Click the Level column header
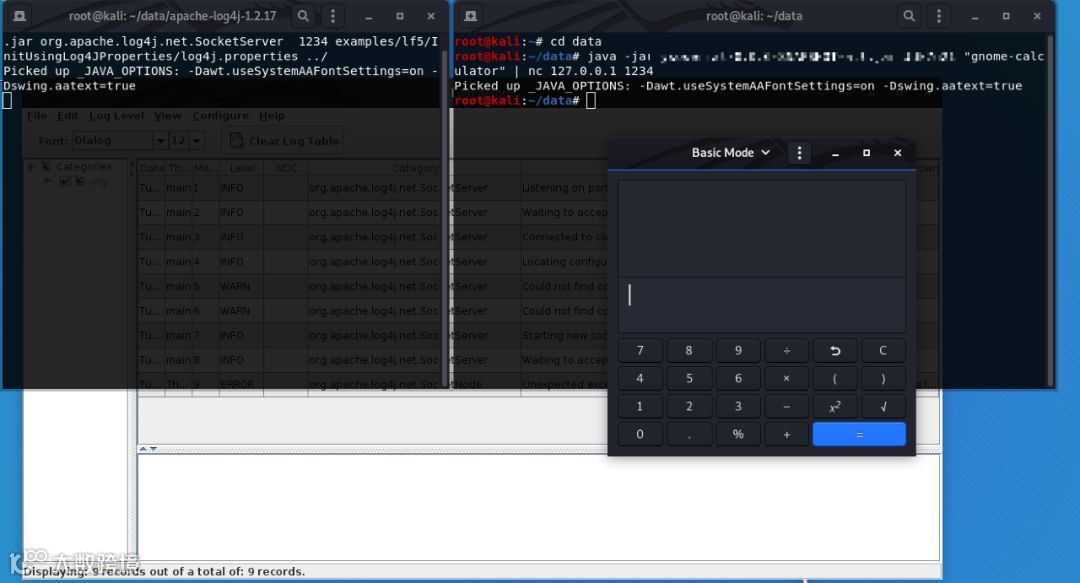This screenshot has height=583, width=1080. (x=241, y=168)
